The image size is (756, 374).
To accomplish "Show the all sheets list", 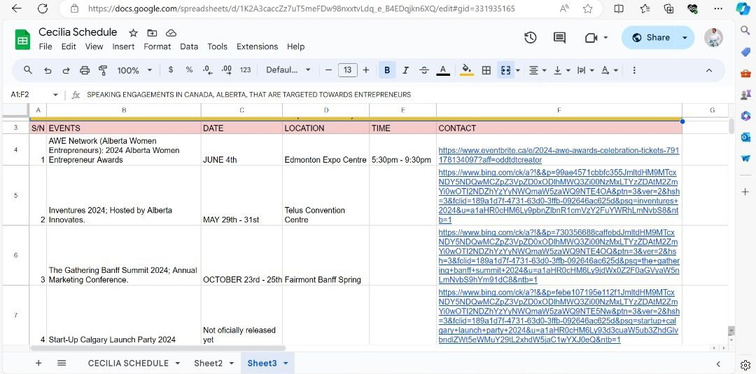I will [x=62, y=363].
